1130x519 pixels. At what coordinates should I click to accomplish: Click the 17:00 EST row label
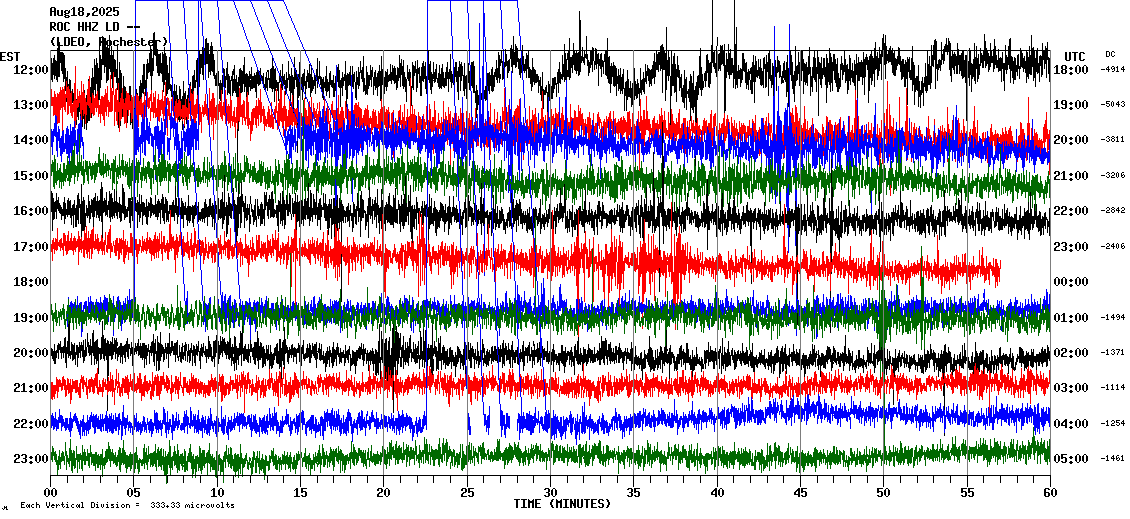pos(30,247)
